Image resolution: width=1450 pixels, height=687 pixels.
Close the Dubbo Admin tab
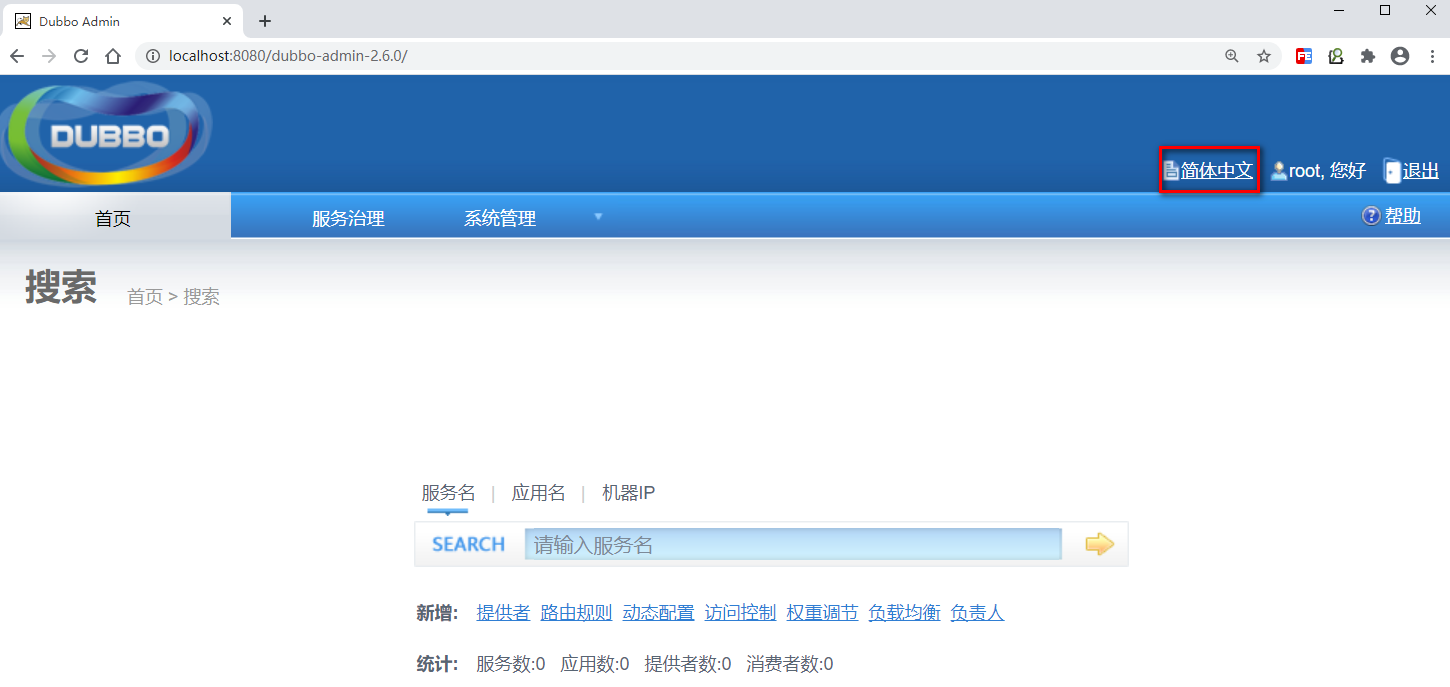(227, 21)
